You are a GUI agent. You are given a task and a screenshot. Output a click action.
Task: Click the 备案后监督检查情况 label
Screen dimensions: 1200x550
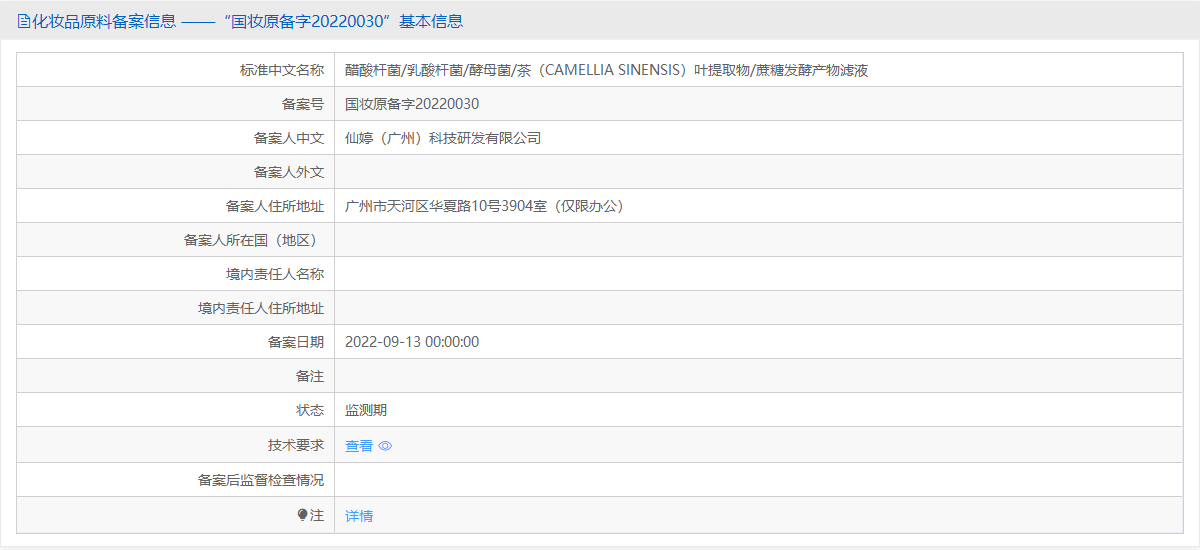pyautogui.click(x=261, y=480)
